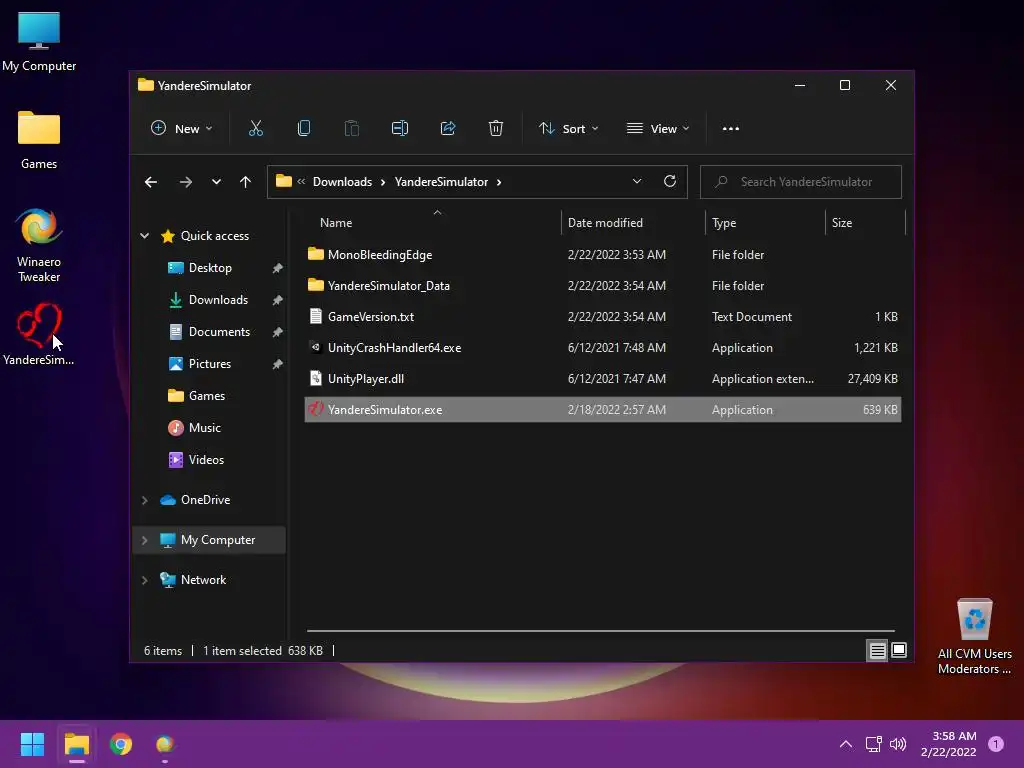Open the New item dropdown
This screenshot has width=1024, height=768.
[x=182, y=129]
